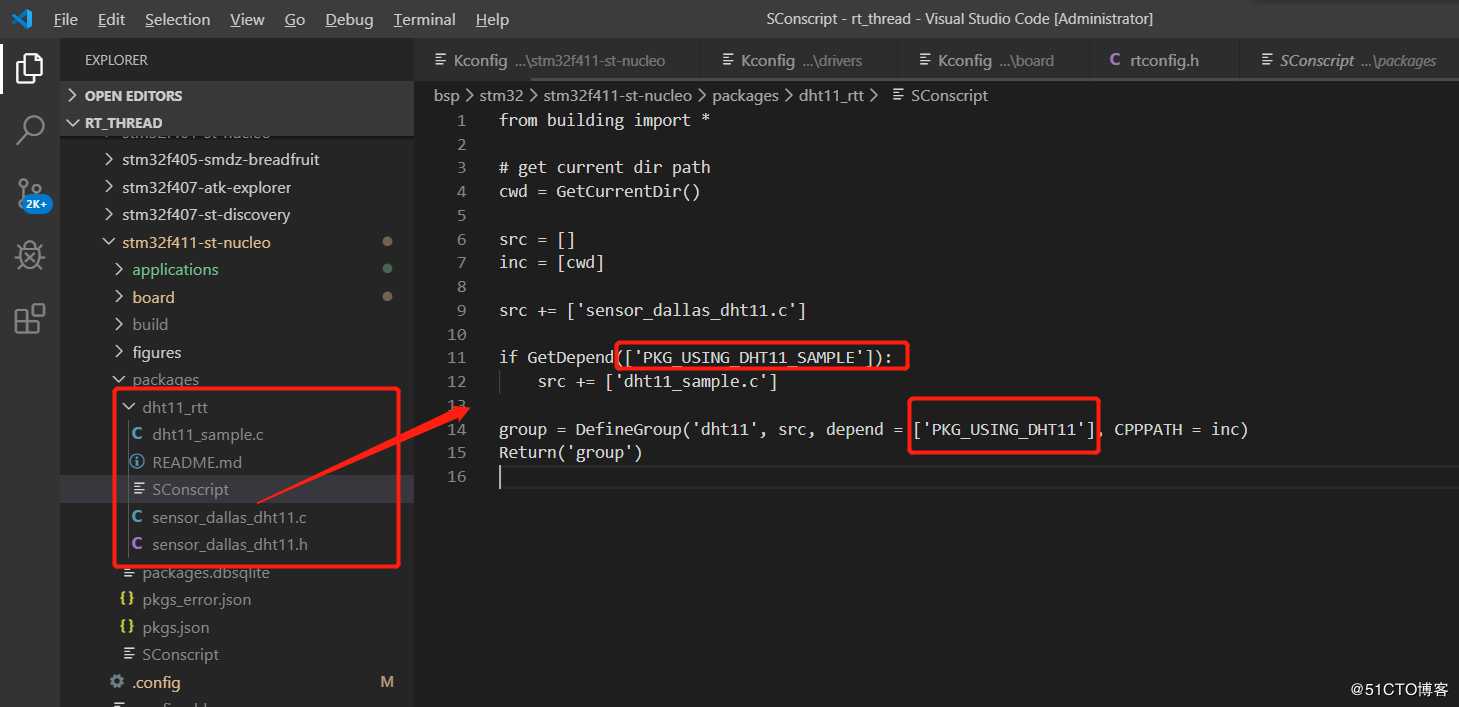Click packages in breadcrumb path
1459x707 pixels.
coord(745,96)
